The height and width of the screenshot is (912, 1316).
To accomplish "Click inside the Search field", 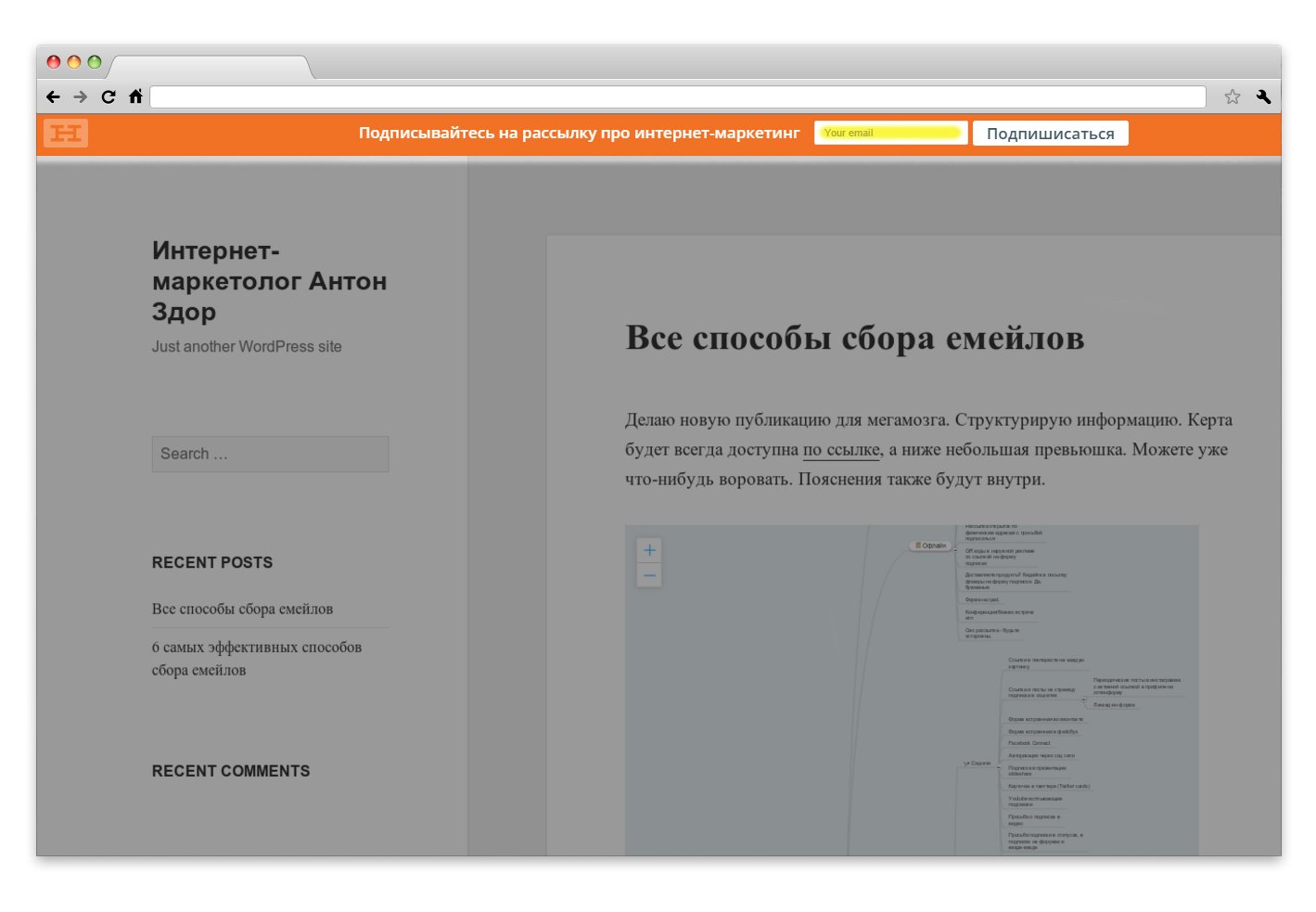I will tap(270, 454).
